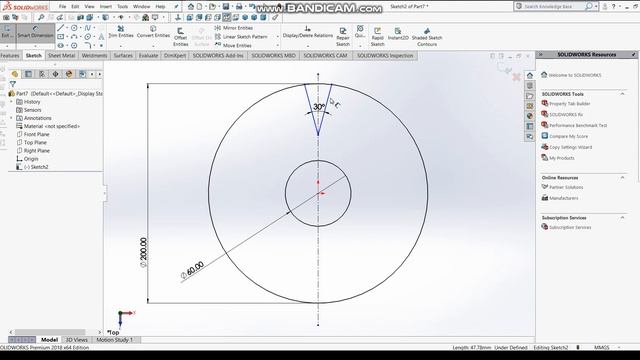The width and height of the screenshot is (640, 360).
Task: Select the Circle sketch tool
Action: point(74,28)
